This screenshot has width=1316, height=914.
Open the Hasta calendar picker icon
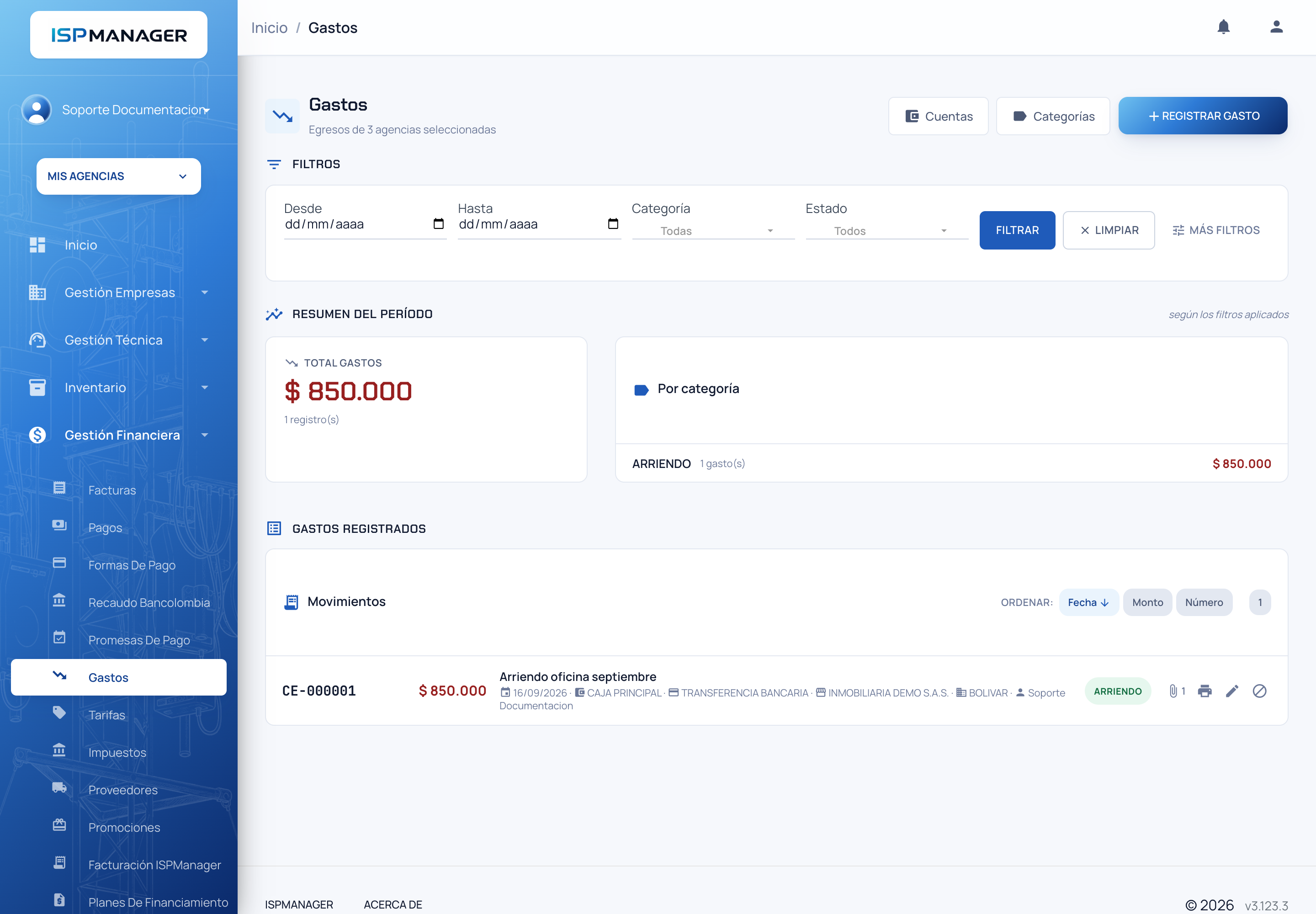pyautogui.click(x=613, y=224)
